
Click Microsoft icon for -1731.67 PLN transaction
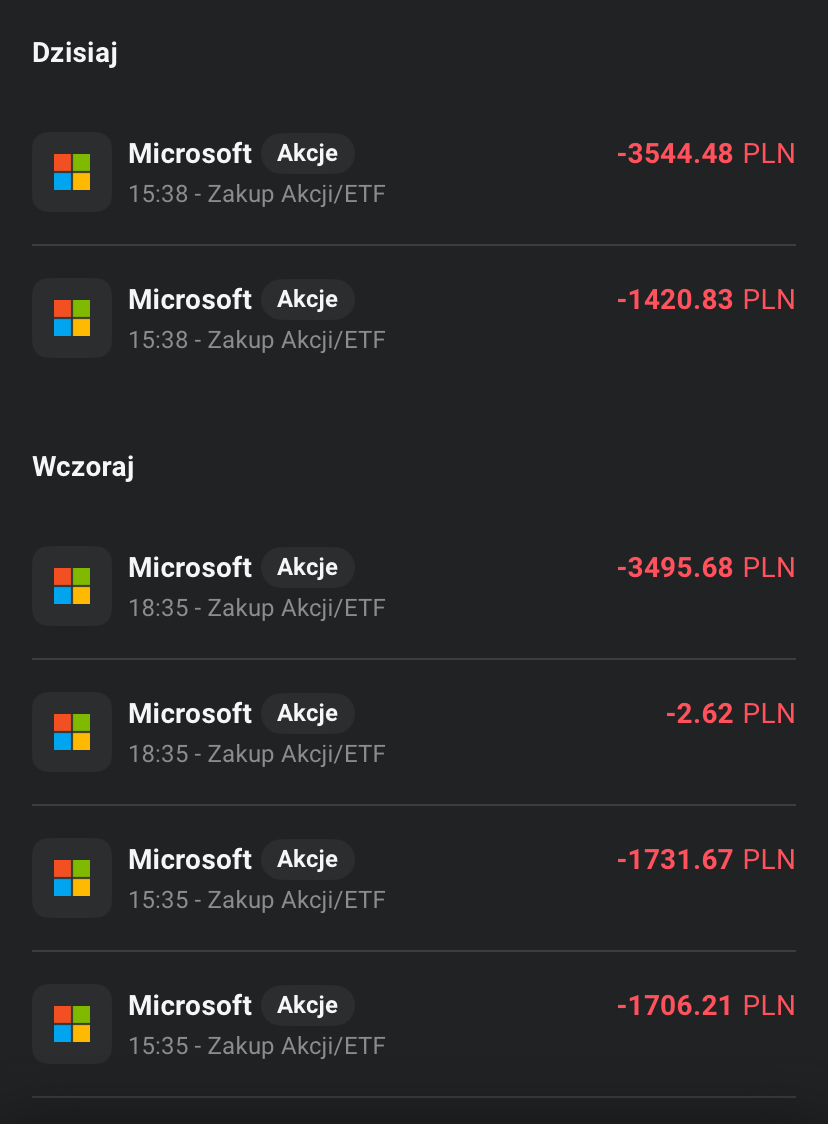[x=72, y=878]
